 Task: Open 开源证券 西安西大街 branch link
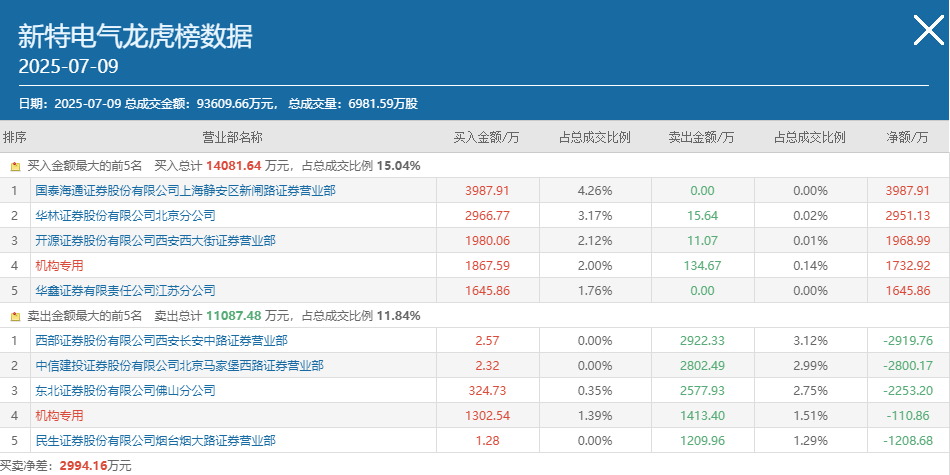coord(155,241)
